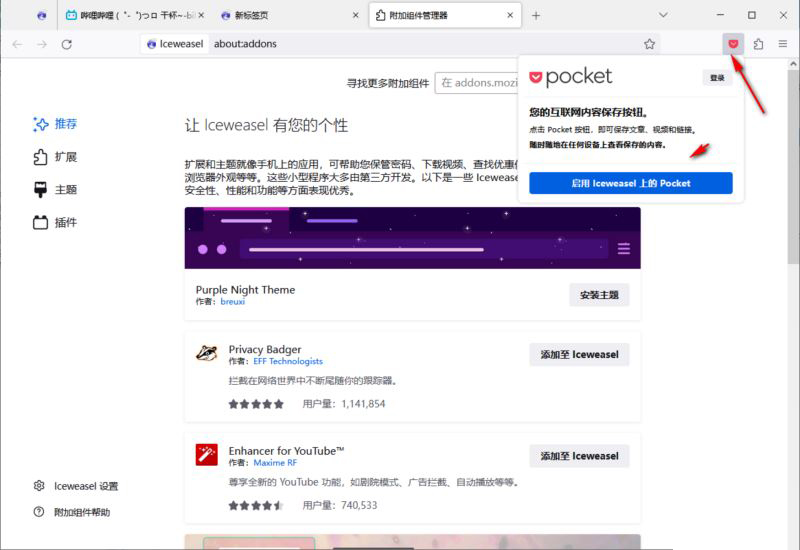The height and width of the screenshot is (550, 800).
Task: Open 扩展 category in sidebar
Action: (x=55, y=157)
